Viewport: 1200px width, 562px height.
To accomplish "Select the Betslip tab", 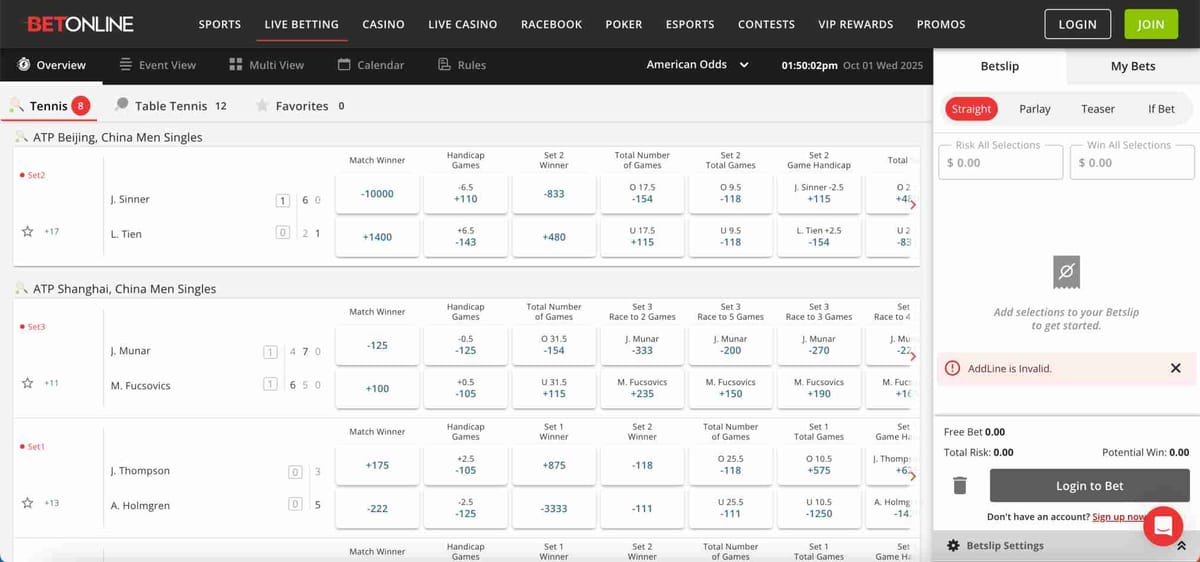I will tap(999, 66).
